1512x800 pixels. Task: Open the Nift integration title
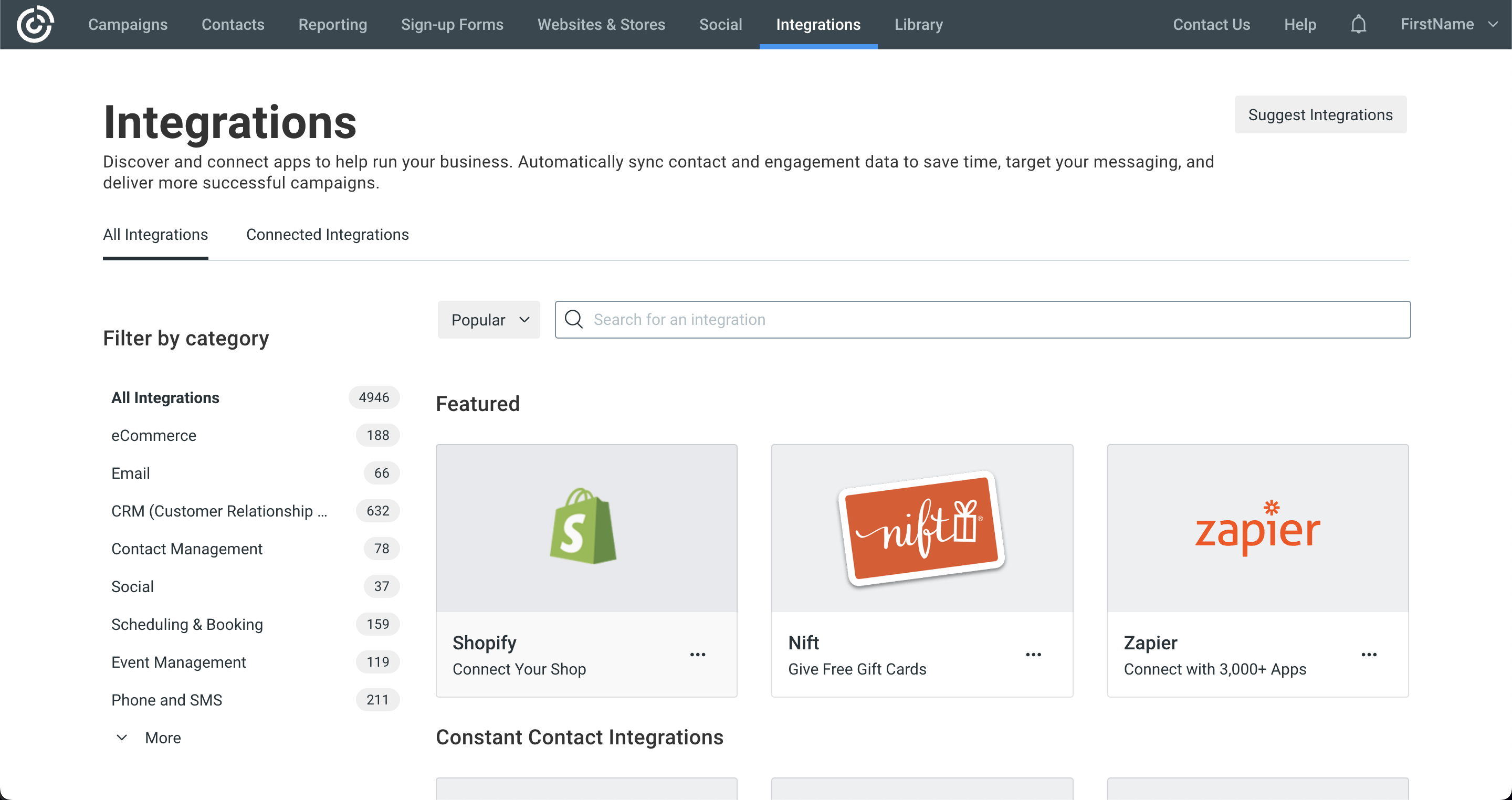(803, 643)
